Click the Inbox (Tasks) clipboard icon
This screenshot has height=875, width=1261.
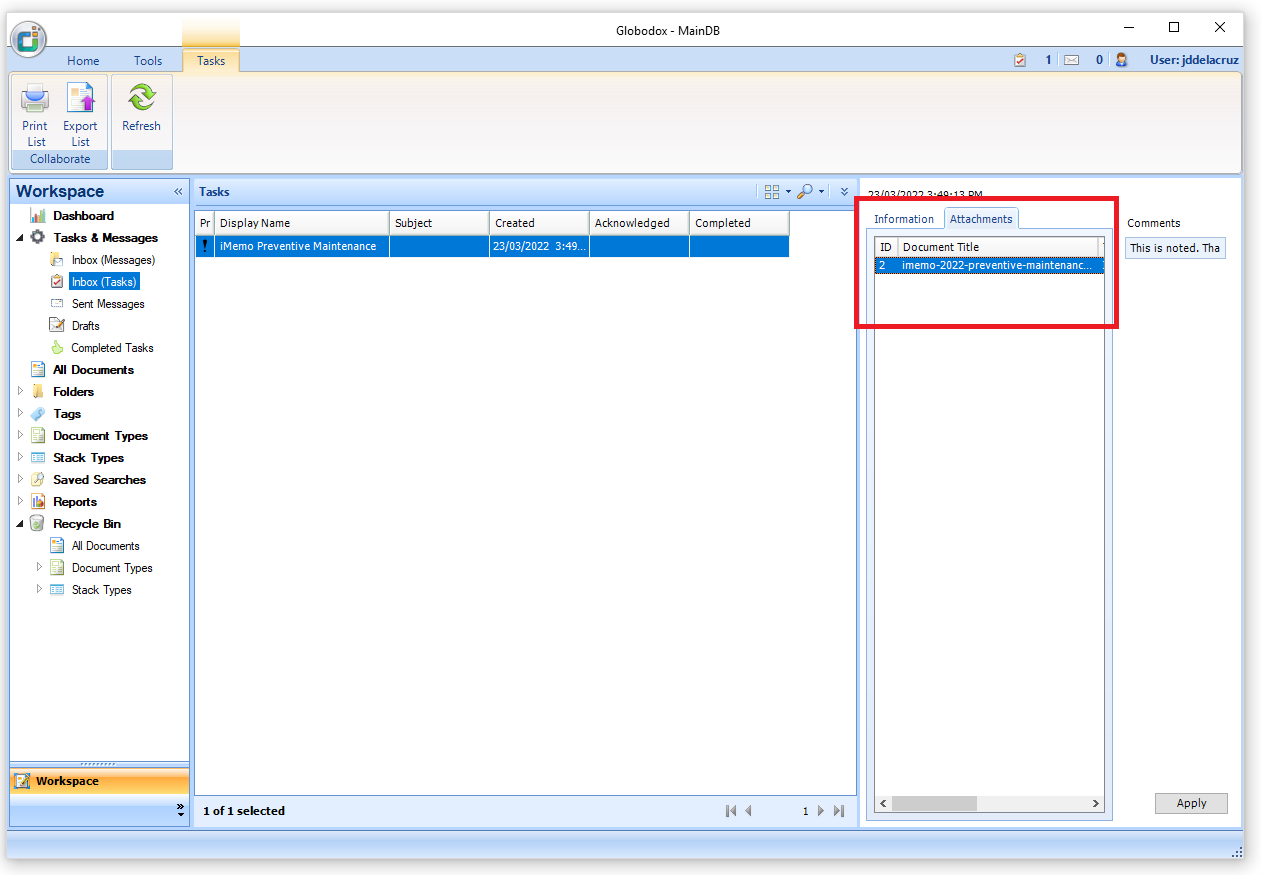click(57, 282)
